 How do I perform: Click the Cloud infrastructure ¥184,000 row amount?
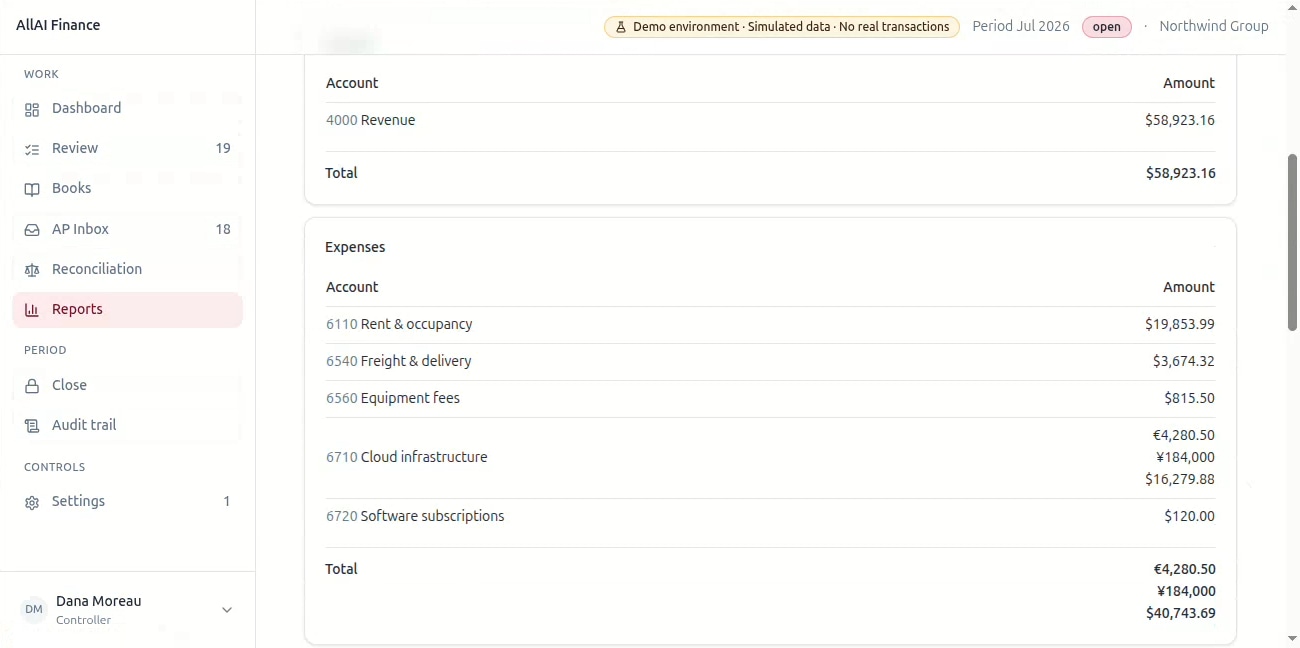[1185, 457]
